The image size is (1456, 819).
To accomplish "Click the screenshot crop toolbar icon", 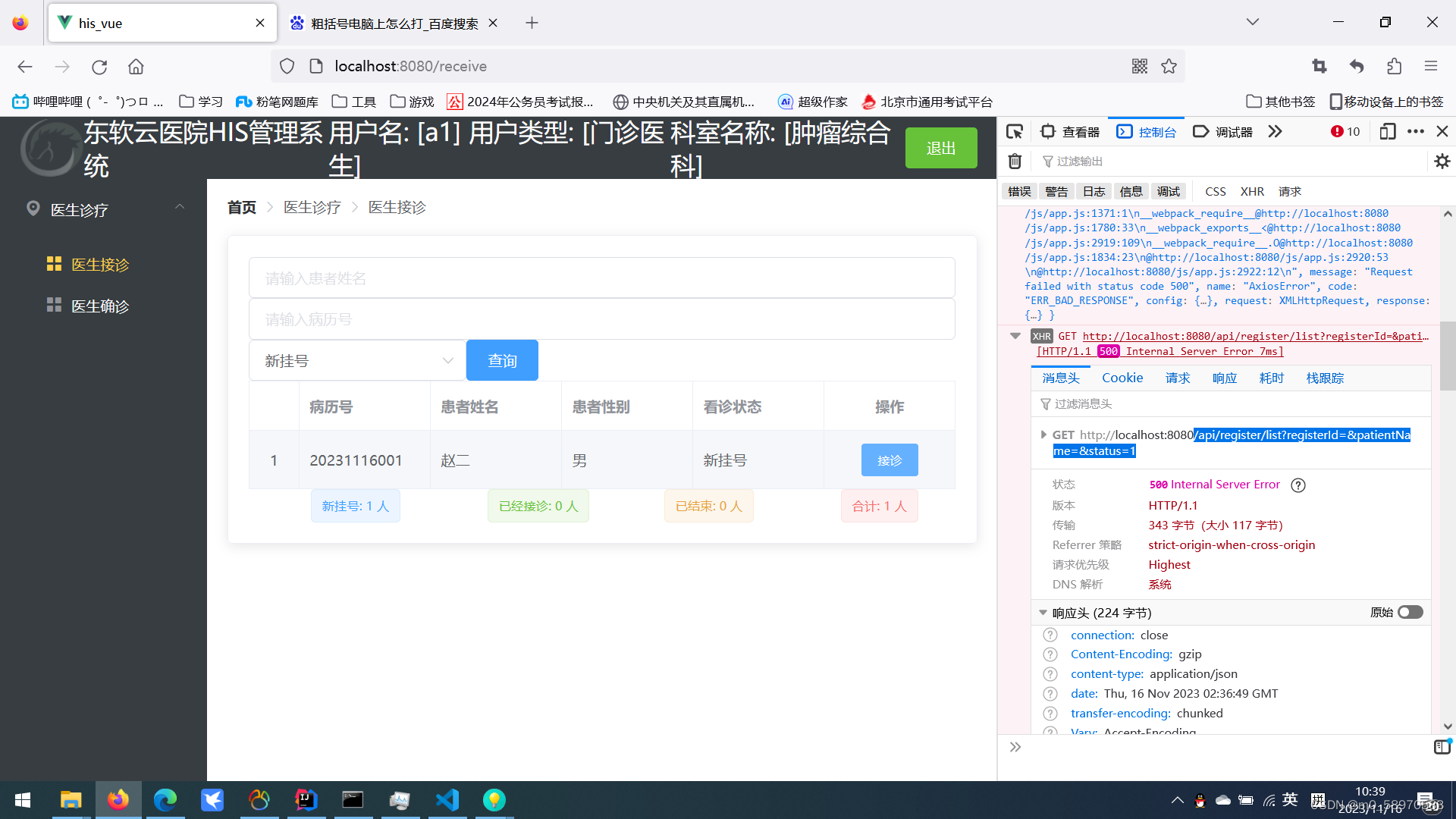I will tap(1319, 66).
